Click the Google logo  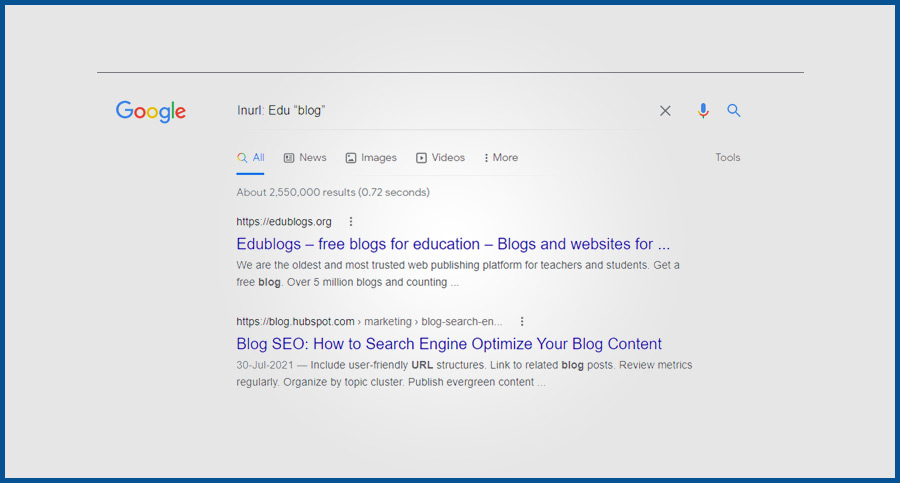point(150,111)
